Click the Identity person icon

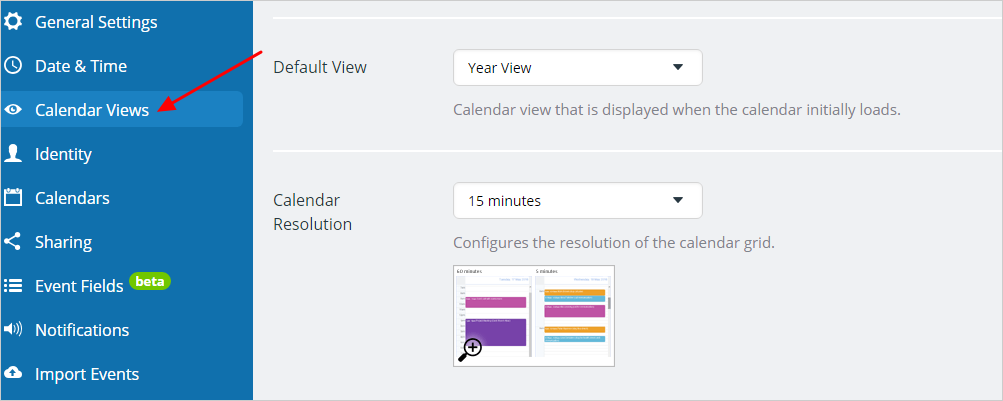pos(13,153)
